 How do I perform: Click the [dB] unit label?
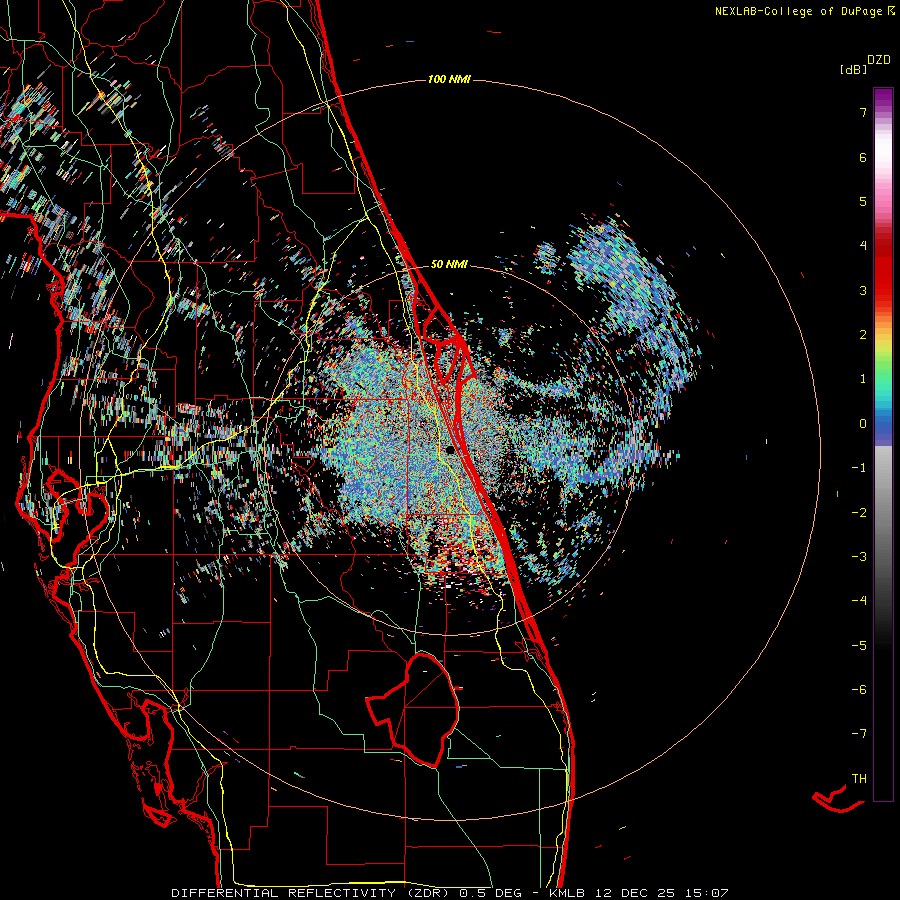click(x=853, y=69)
